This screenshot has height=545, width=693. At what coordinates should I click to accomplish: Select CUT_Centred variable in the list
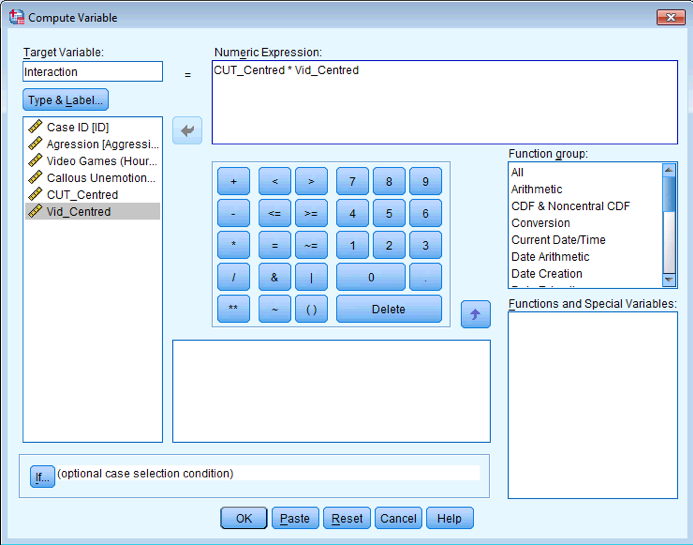[82, 195]
